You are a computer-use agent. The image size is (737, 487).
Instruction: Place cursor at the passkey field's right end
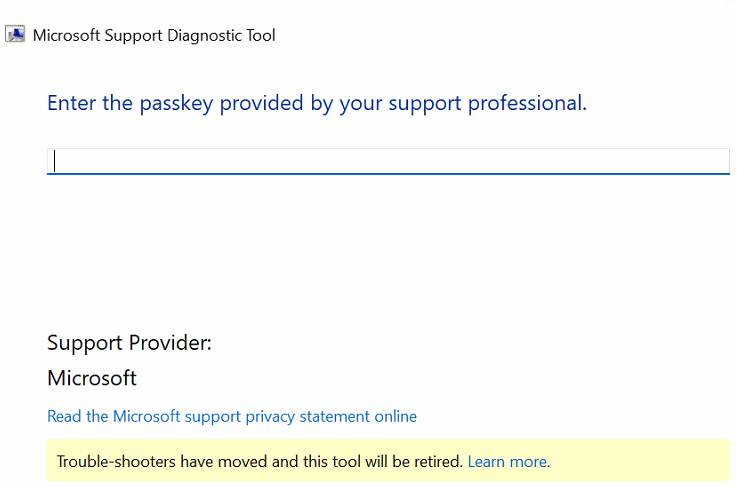720,161
